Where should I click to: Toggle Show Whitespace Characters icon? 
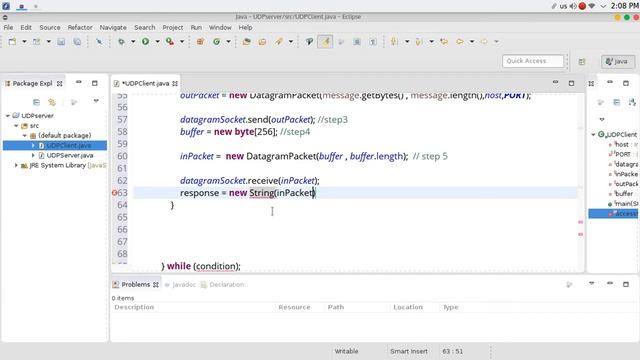click(373, 42)
